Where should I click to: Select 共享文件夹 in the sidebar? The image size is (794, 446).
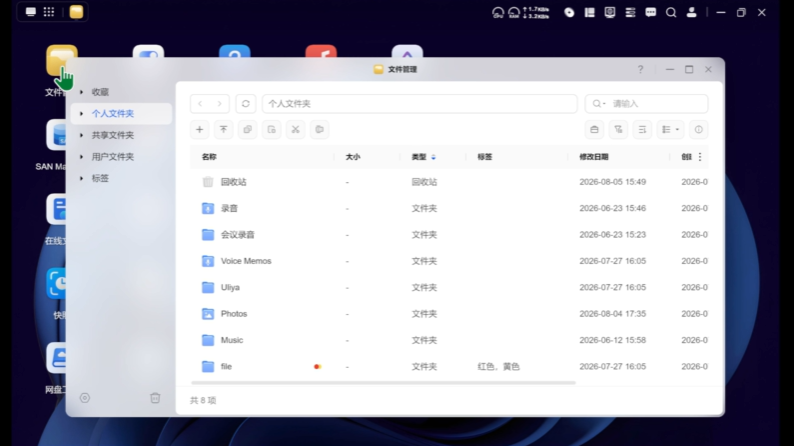(112, 135)
